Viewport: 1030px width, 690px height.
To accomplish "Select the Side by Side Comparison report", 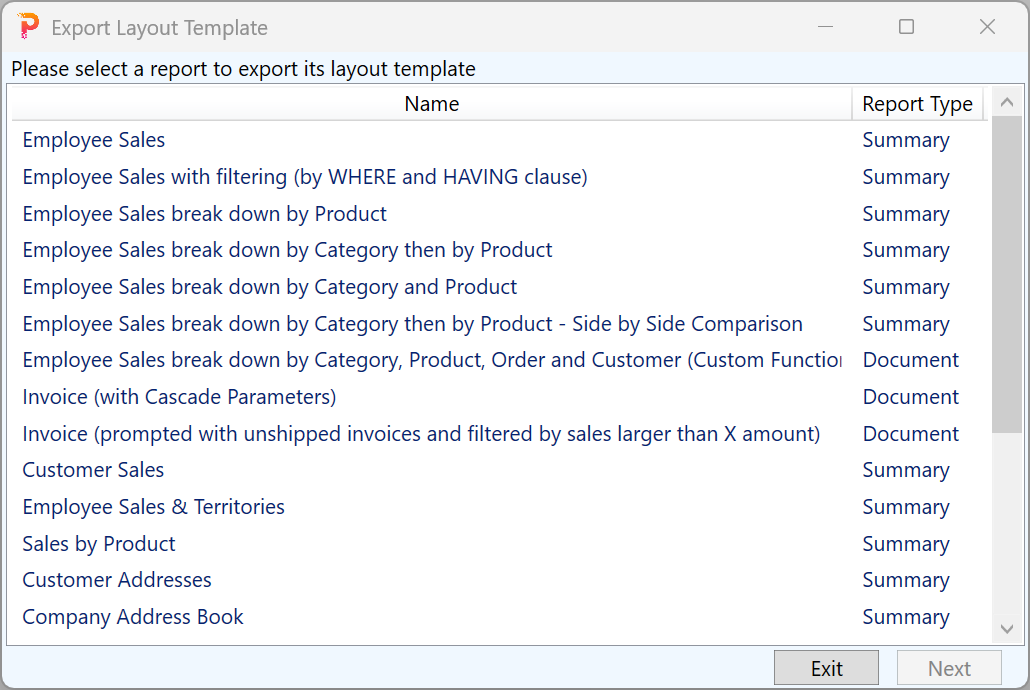I will pyautogui.click(x=412, y=323).
